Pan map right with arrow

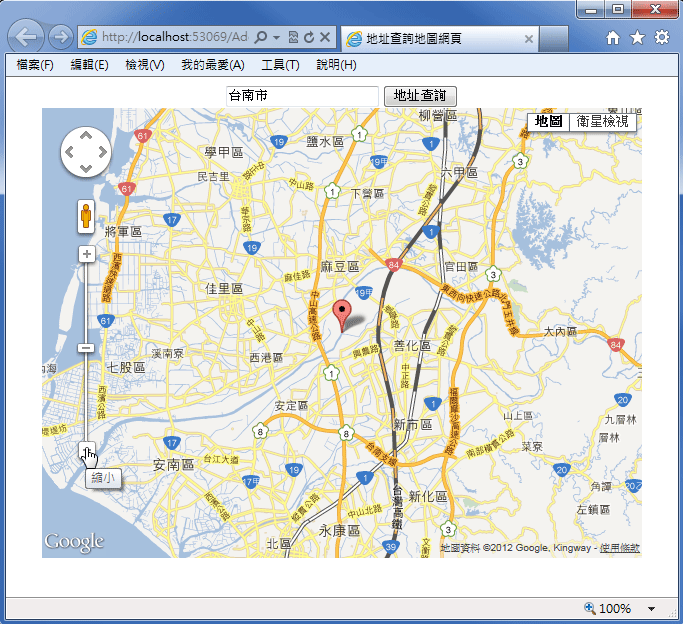103,152
